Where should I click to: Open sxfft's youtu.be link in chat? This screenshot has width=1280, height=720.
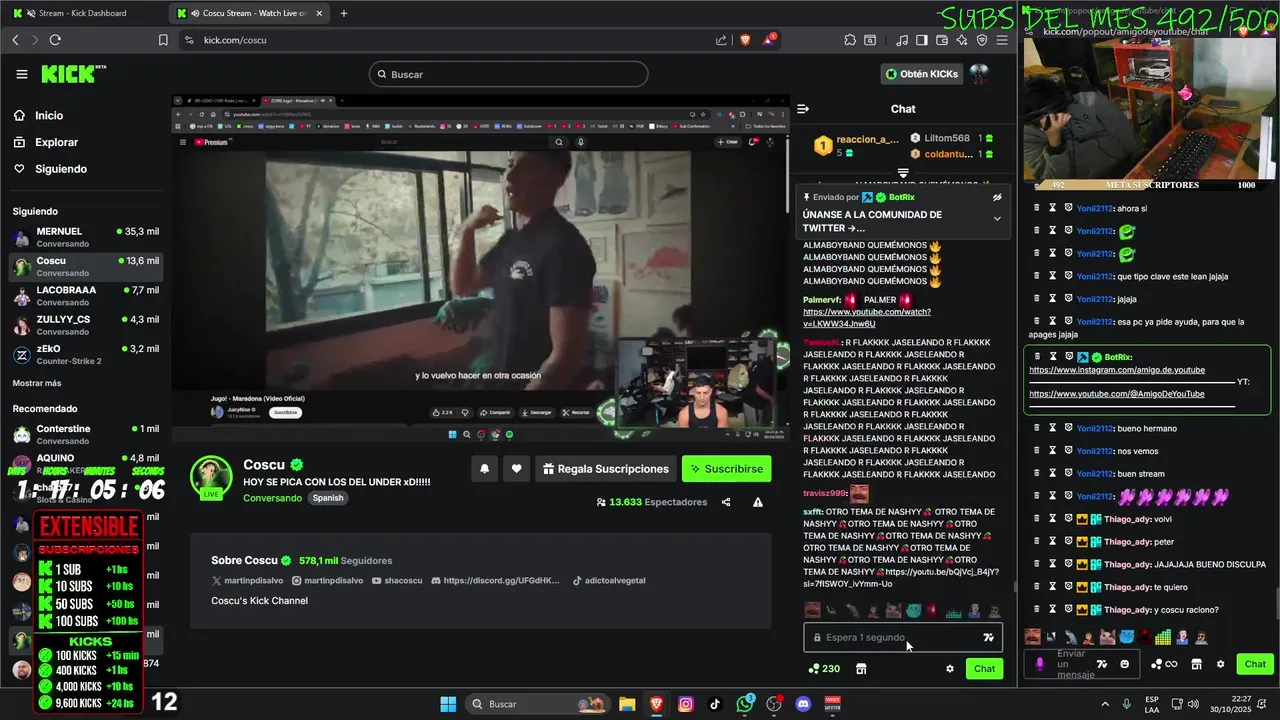coord(900,578)
